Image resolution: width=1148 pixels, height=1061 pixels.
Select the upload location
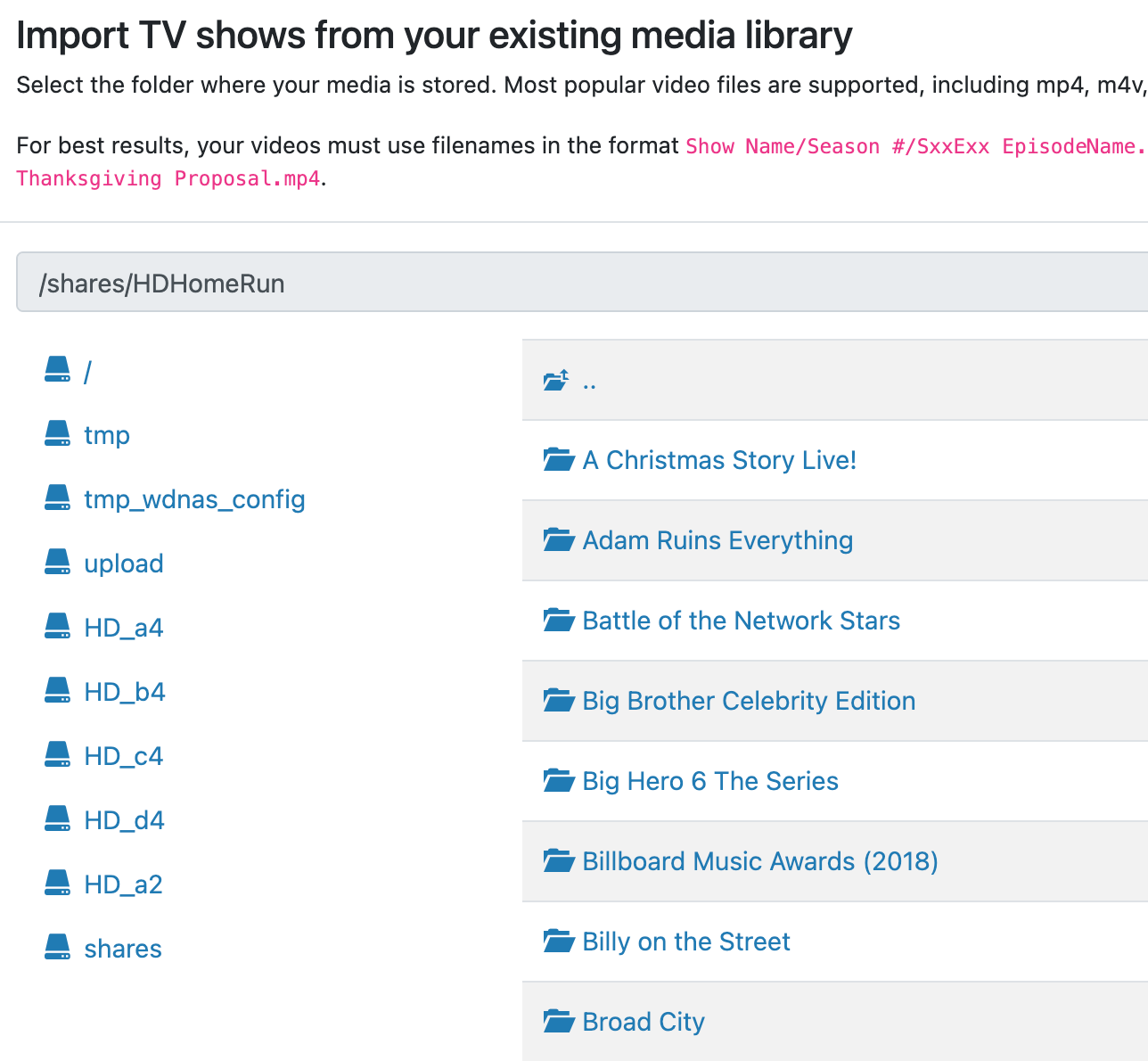pos(124,563)
